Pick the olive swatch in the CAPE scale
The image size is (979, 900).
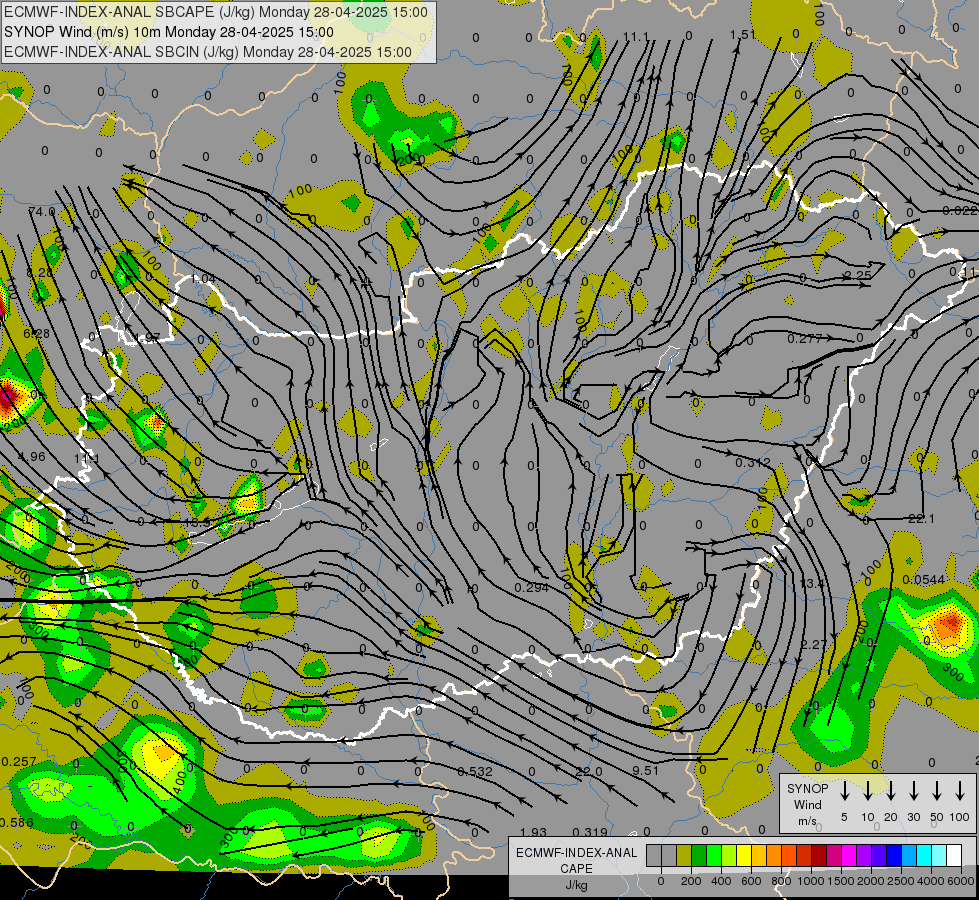[684, 856]
